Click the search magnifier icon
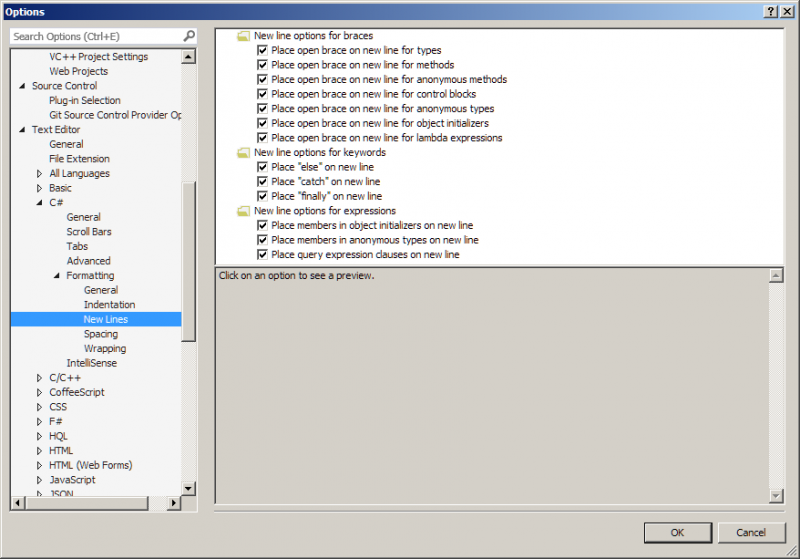This screenshot has width=800, height=559. 189,36
